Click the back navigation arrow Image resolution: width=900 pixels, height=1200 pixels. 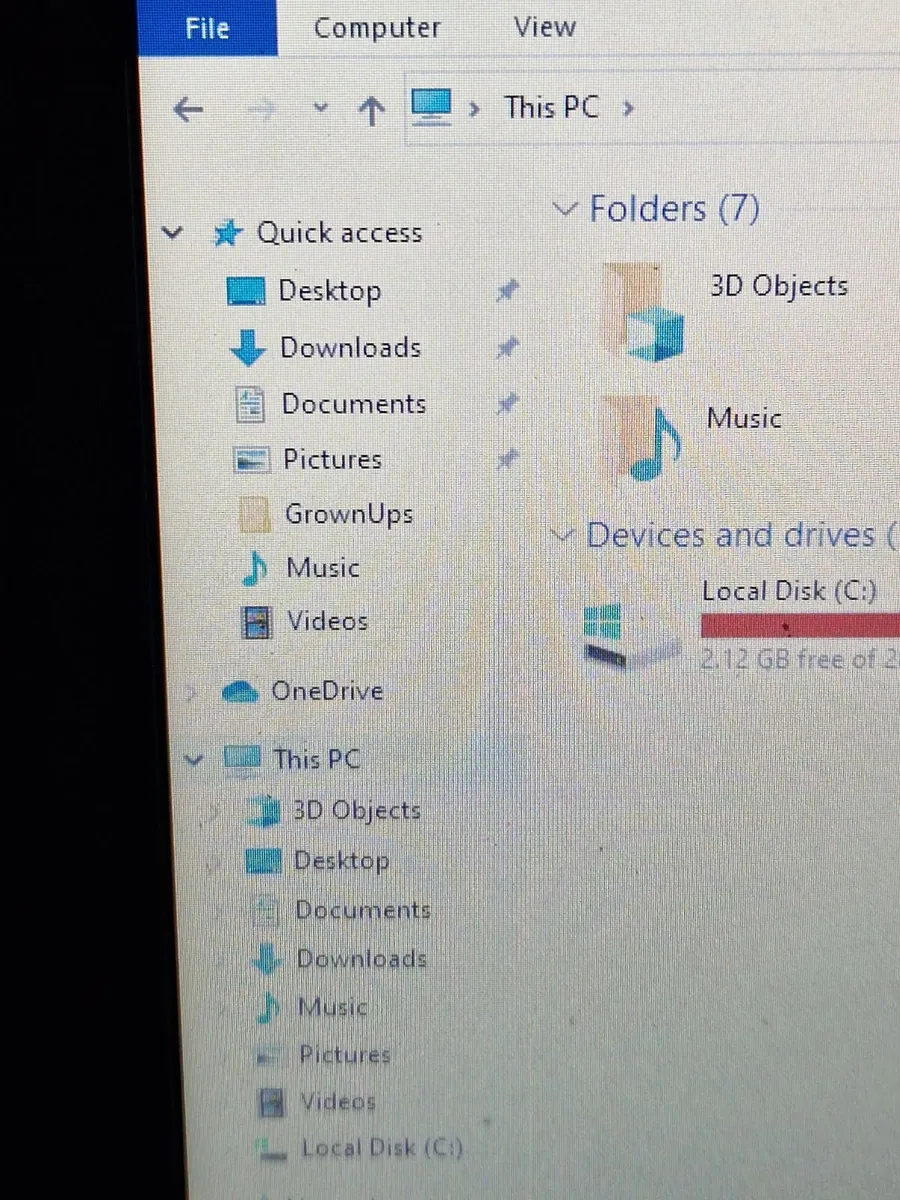pyautogui.click(x=188, y=108)
